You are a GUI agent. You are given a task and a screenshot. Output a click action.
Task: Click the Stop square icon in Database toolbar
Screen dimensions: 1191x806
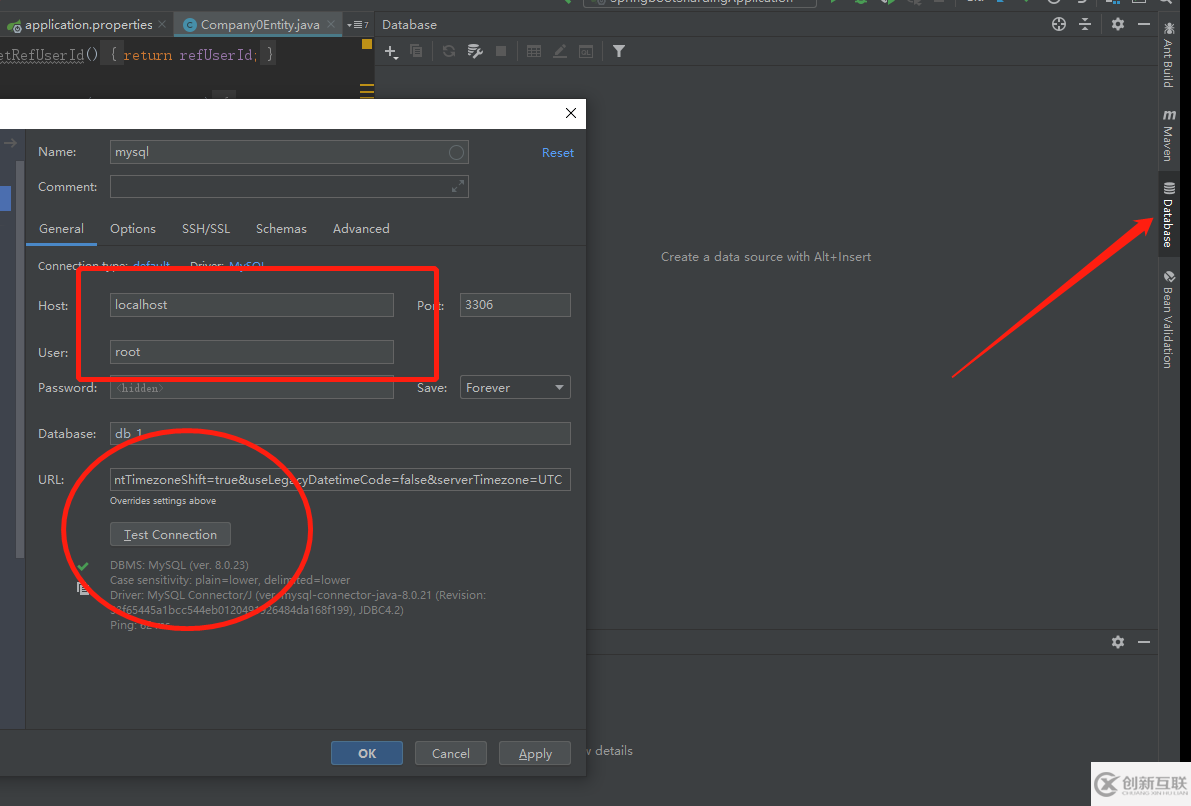pyautogui.click(x=501, y=51)
